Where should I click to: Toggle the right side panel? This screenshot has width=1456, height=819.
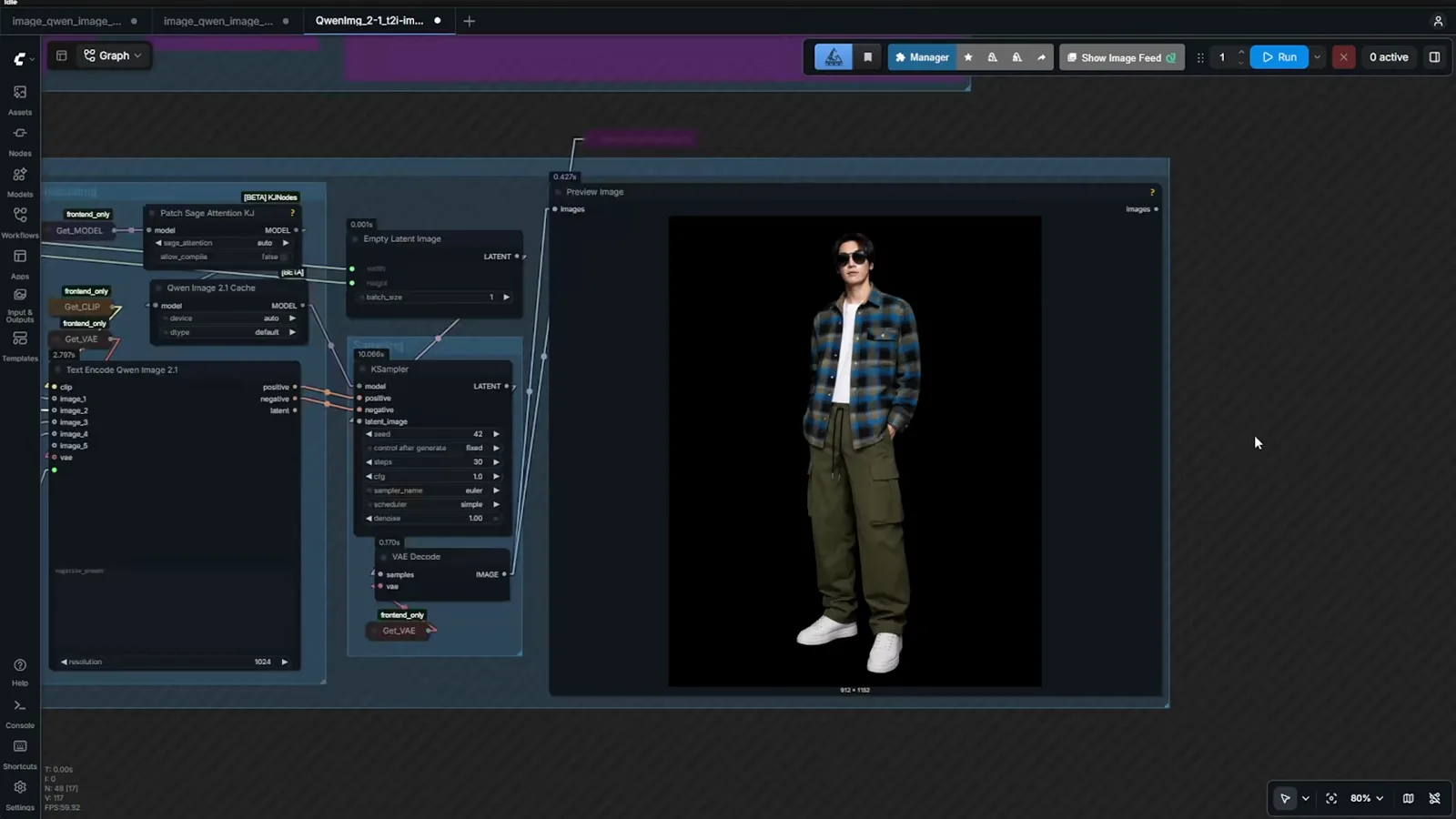click(x=1434, y=57)
